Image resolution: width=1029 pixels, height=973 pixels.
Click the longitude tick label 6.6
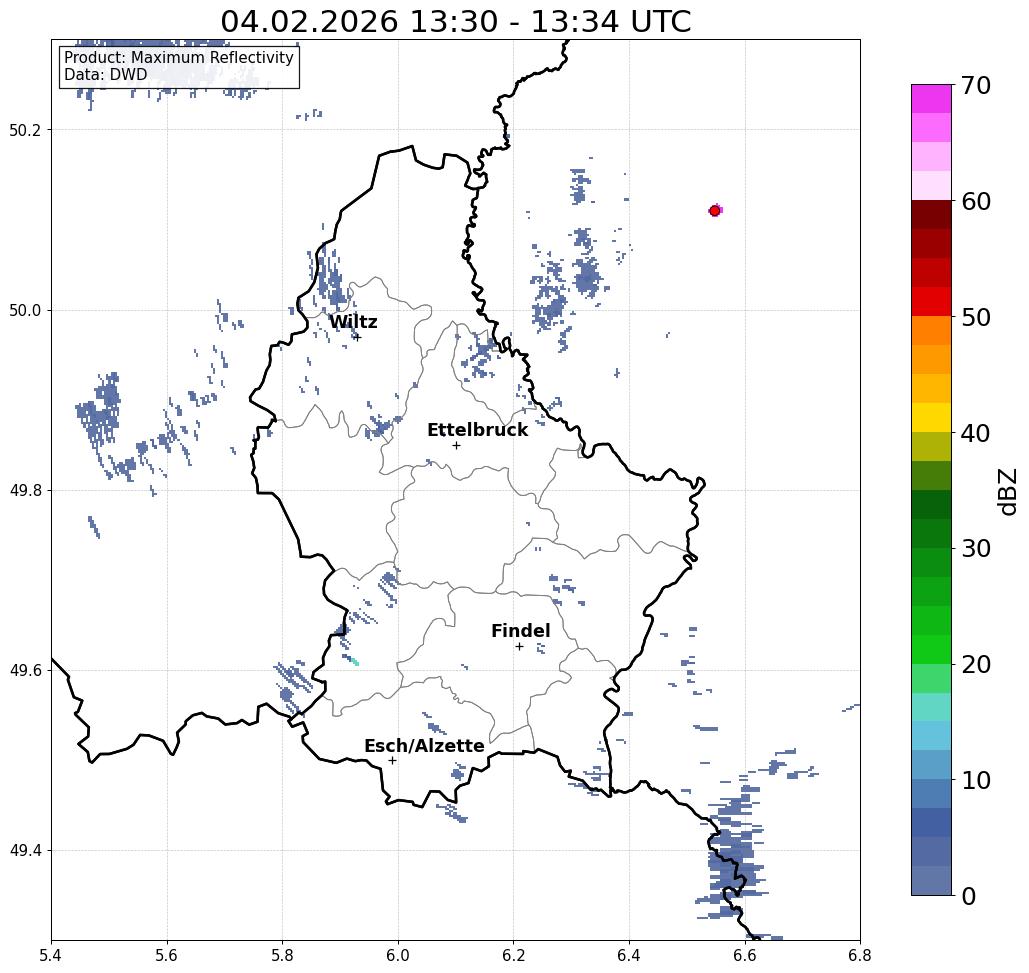[x=744, y=955]
